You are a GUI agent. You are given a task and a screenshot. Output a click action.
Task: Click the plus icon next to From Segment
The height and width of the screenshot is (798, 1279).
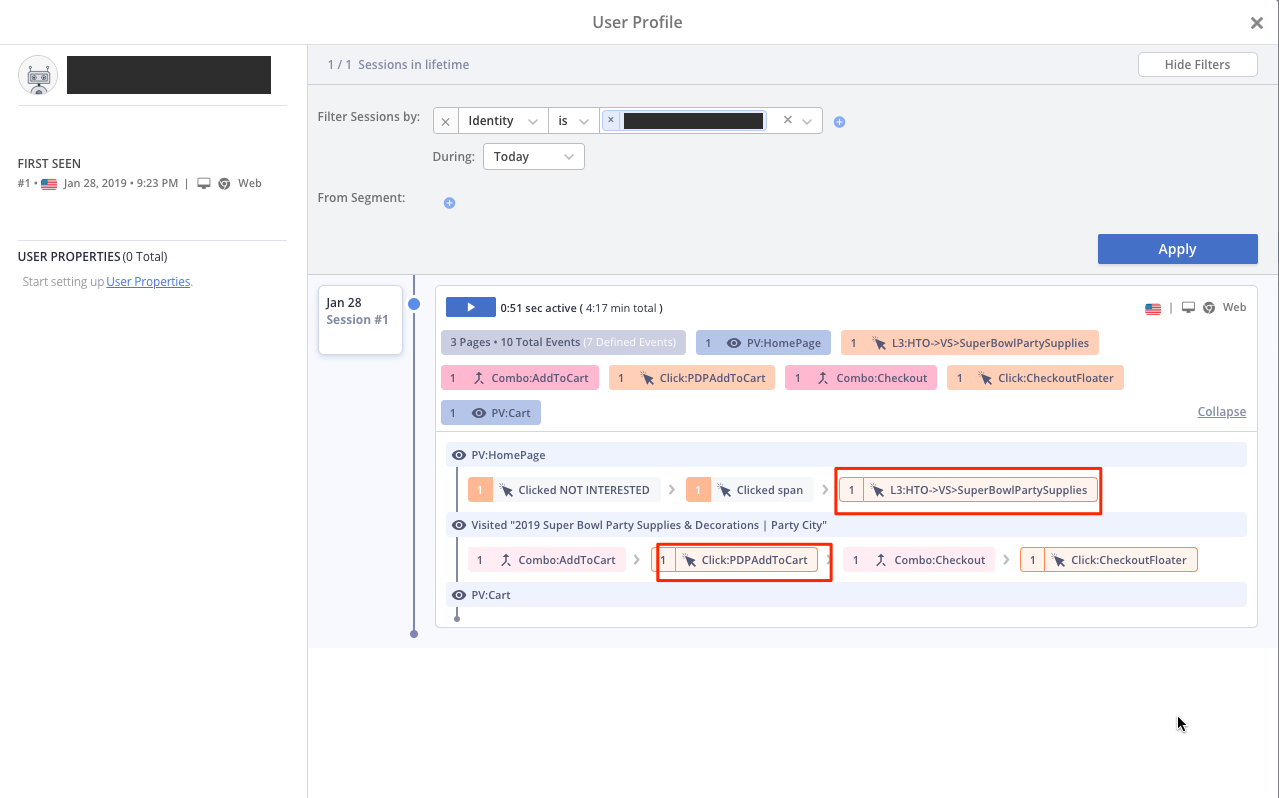pos(449,202)
